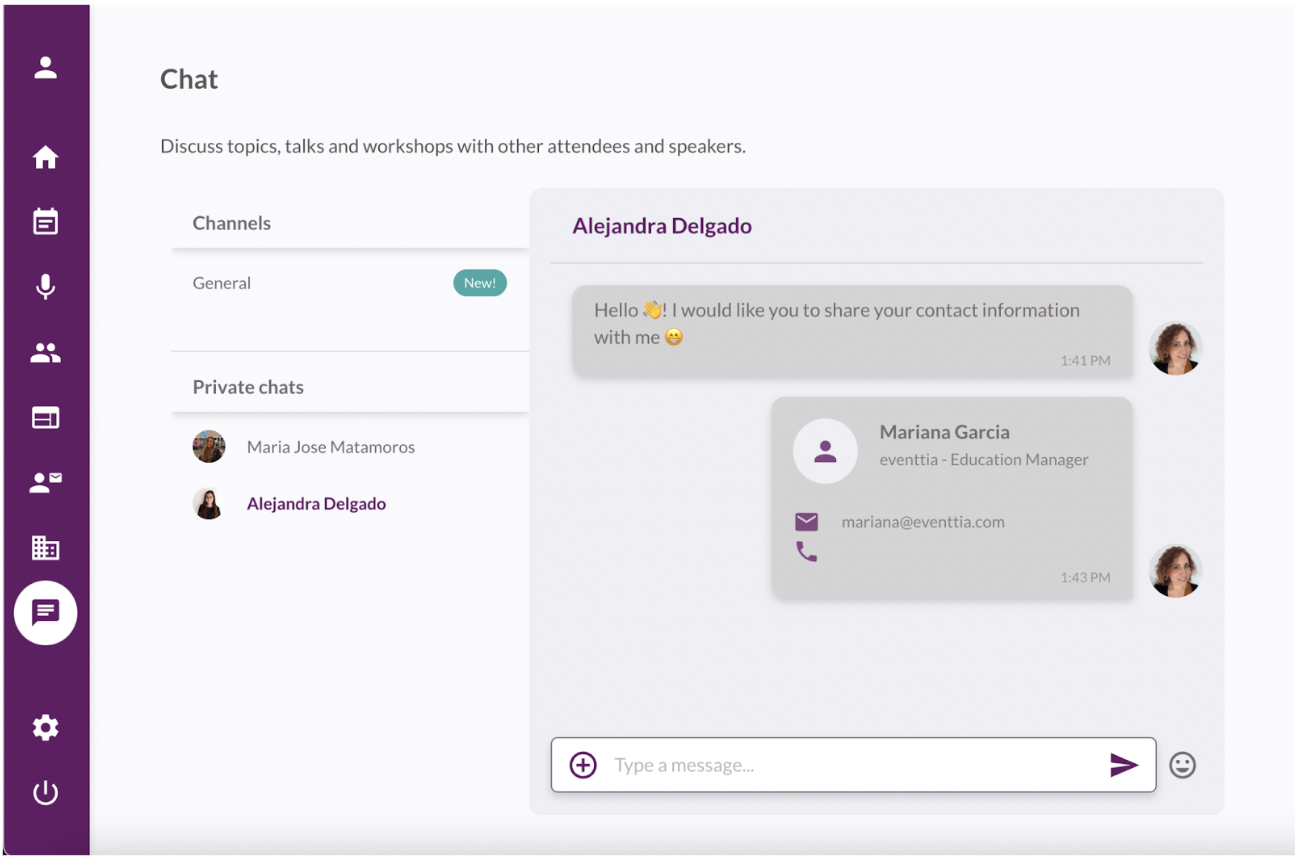Open the speakers microphone icon

[45, 287]
